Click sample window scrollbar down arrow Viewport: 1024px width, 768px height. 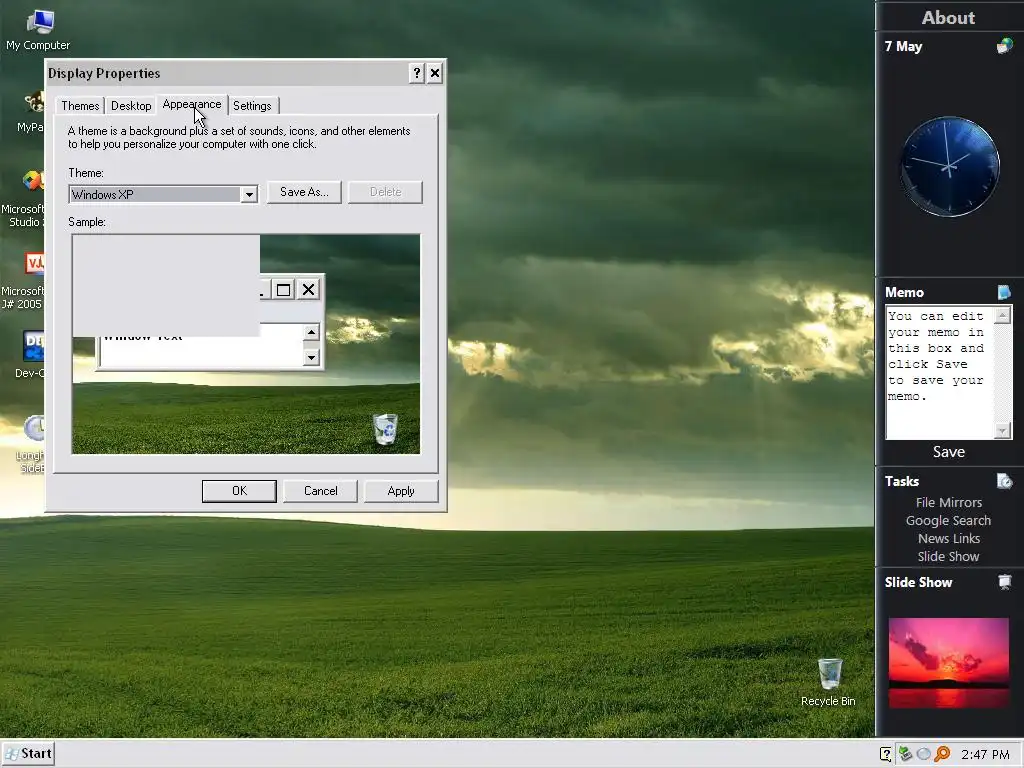coord(312,357)
